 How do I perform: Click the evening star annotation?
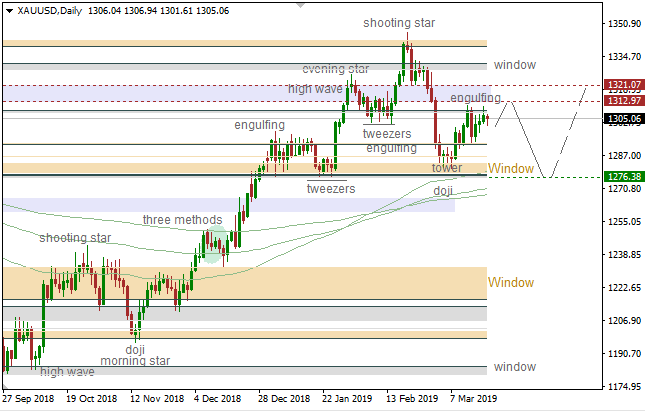click(336, 69)
